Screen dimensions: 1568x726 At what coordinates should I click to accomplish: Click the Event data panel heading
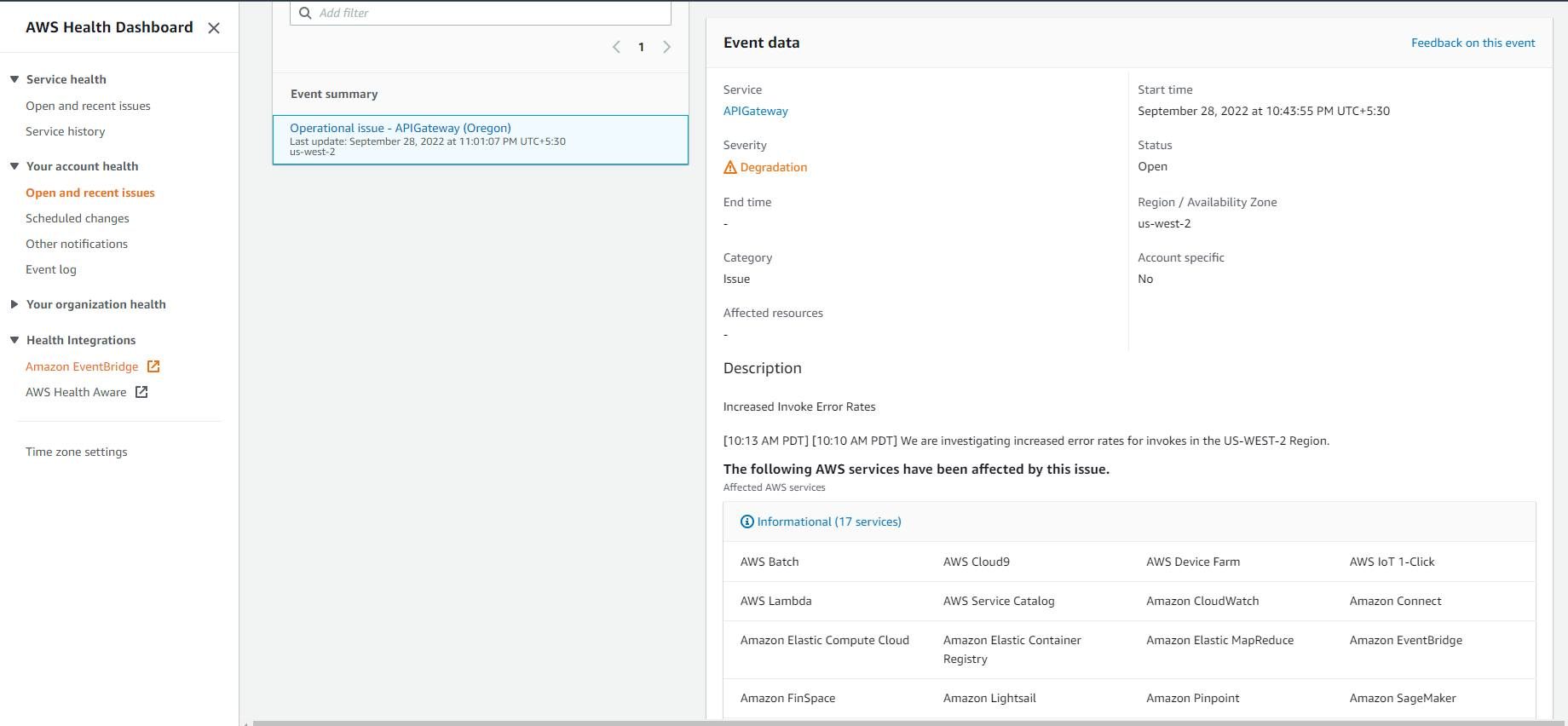[762, 43]
